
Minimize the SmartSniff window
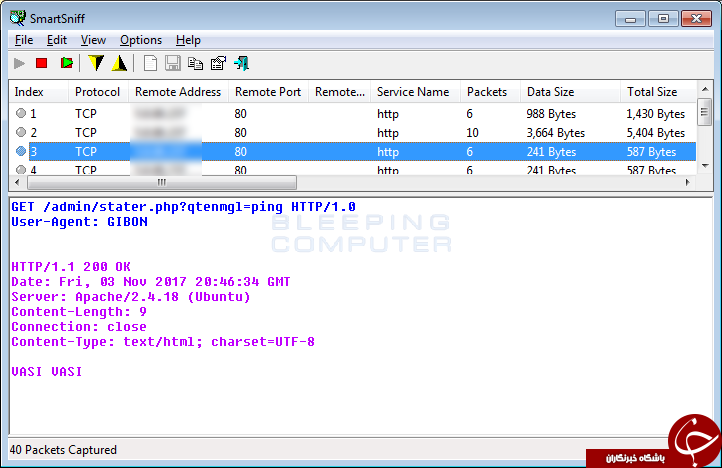click(x=630, y=18)
